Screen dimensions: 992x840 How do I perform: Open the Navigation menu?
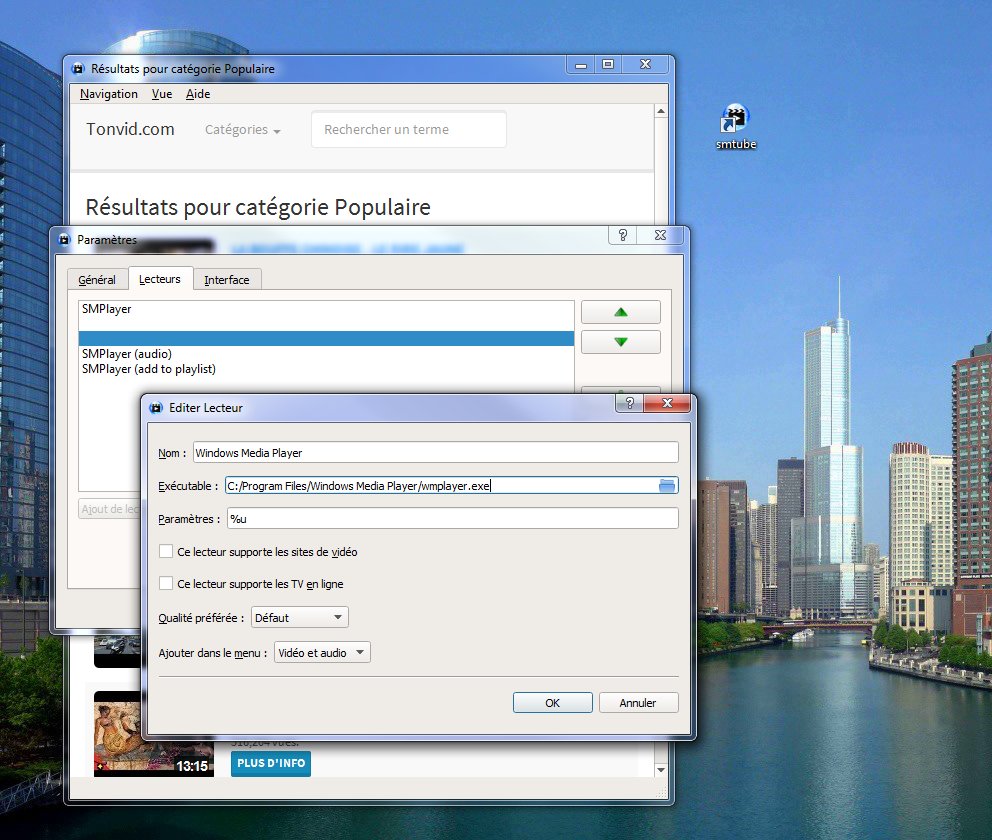point(109,94)
